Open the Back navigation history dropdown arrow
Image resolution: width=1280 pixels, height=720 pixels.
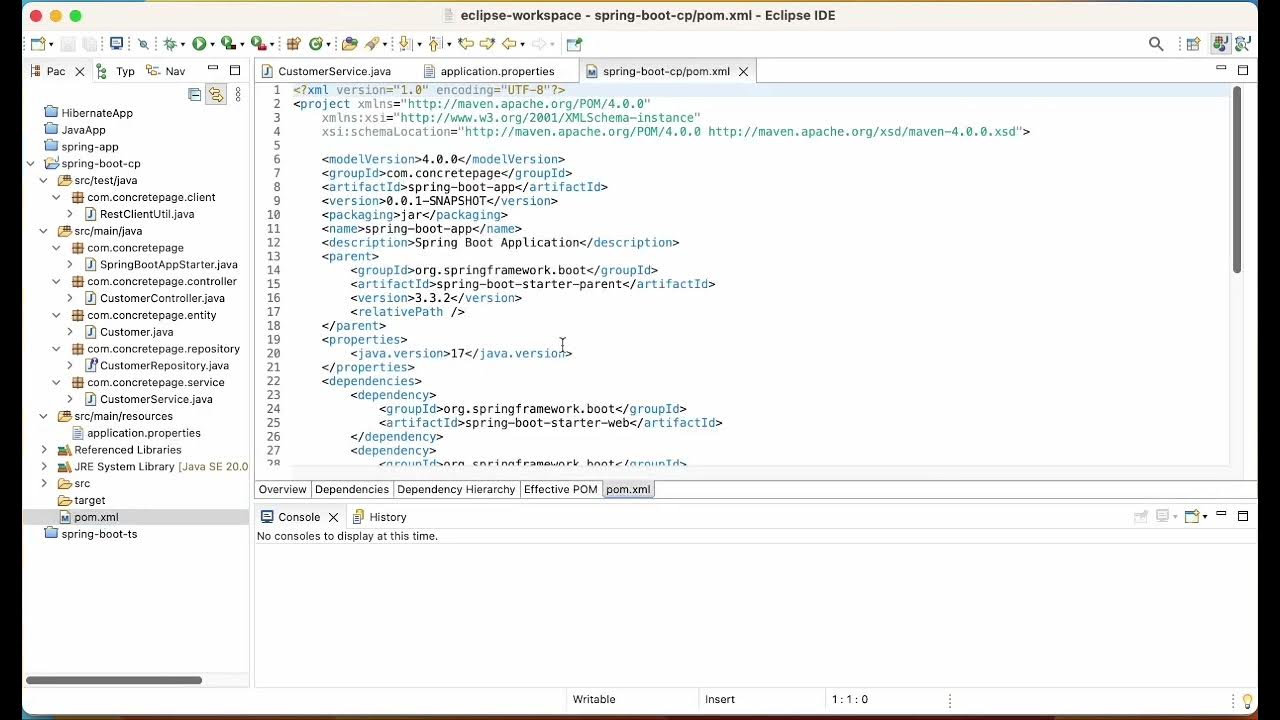coord(523,45)
